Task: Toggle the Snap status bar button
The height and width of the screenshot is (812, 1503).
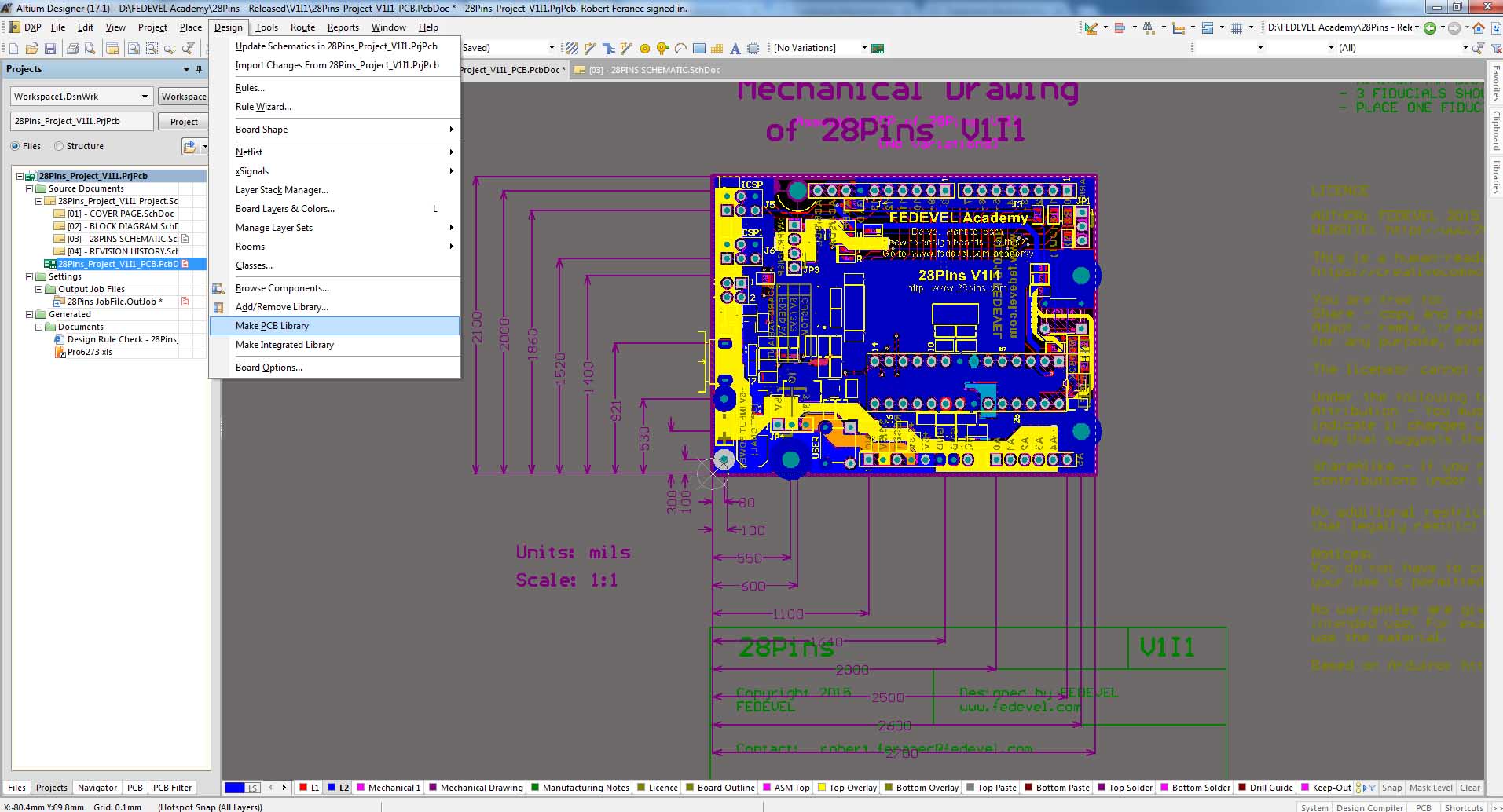Action: (x=1391, y=788)
